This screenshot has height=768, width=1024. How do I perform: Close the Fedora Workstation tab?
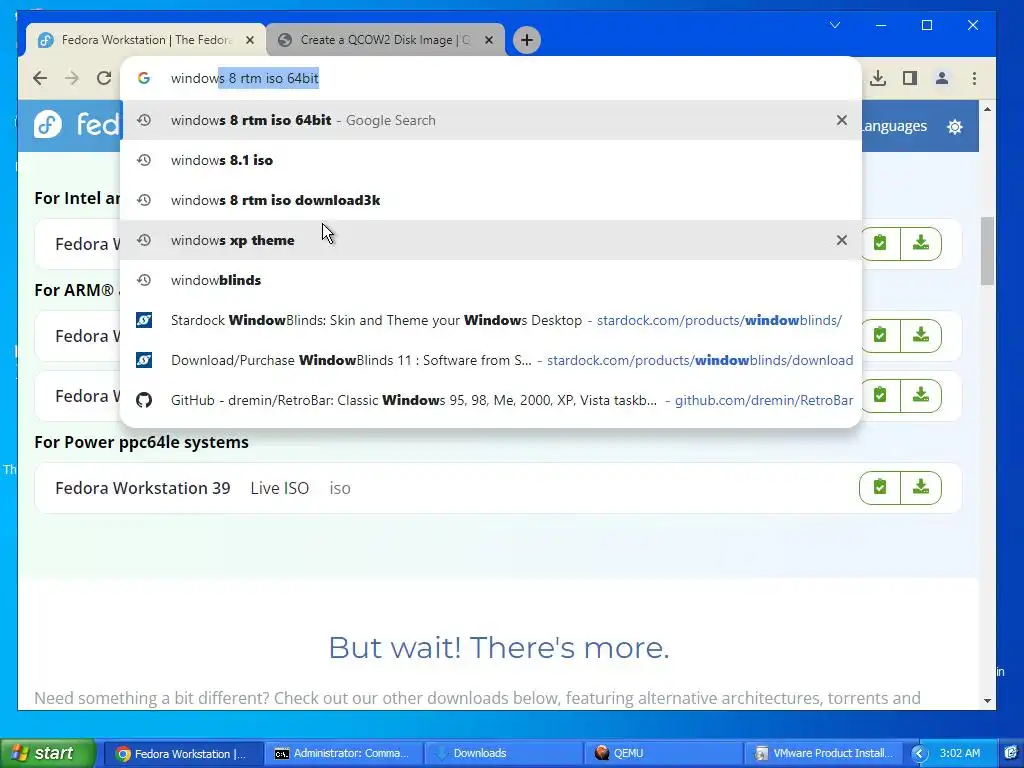[250, 40]
